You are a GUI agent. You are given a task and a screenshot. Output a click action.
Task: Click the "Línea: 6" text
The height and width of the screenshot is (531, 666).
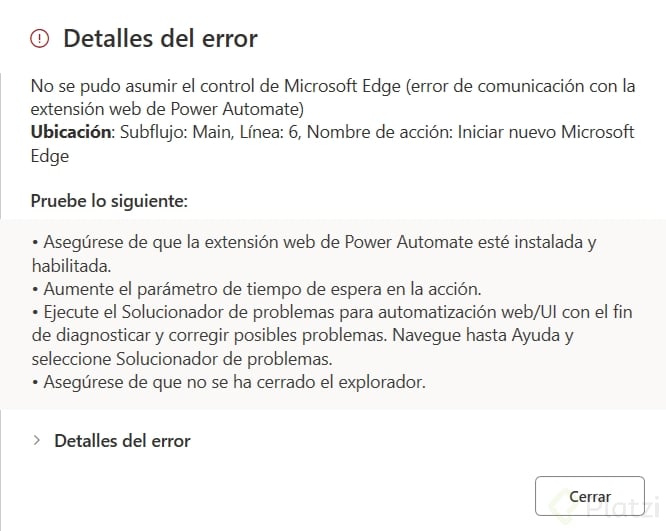[x=270, y=132]
